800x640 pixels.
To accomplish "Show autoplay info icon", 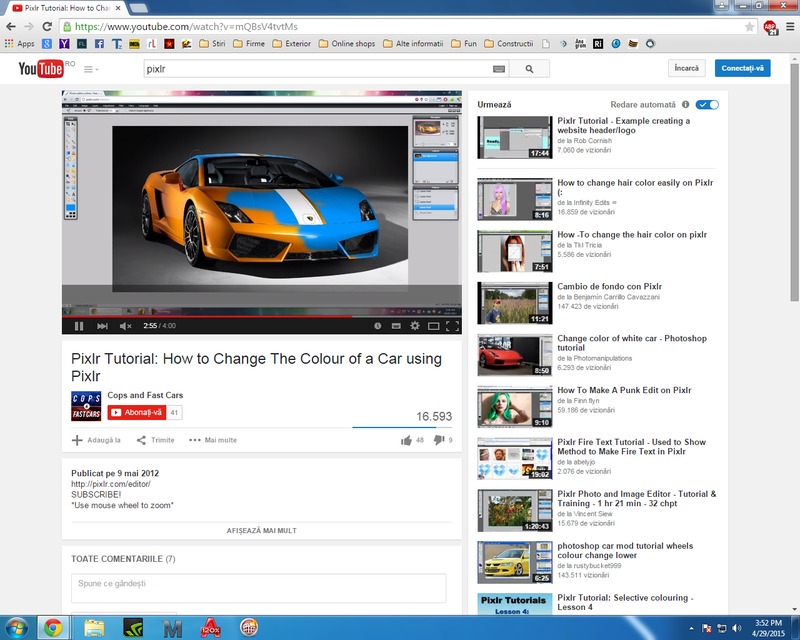I will point(685,104).
